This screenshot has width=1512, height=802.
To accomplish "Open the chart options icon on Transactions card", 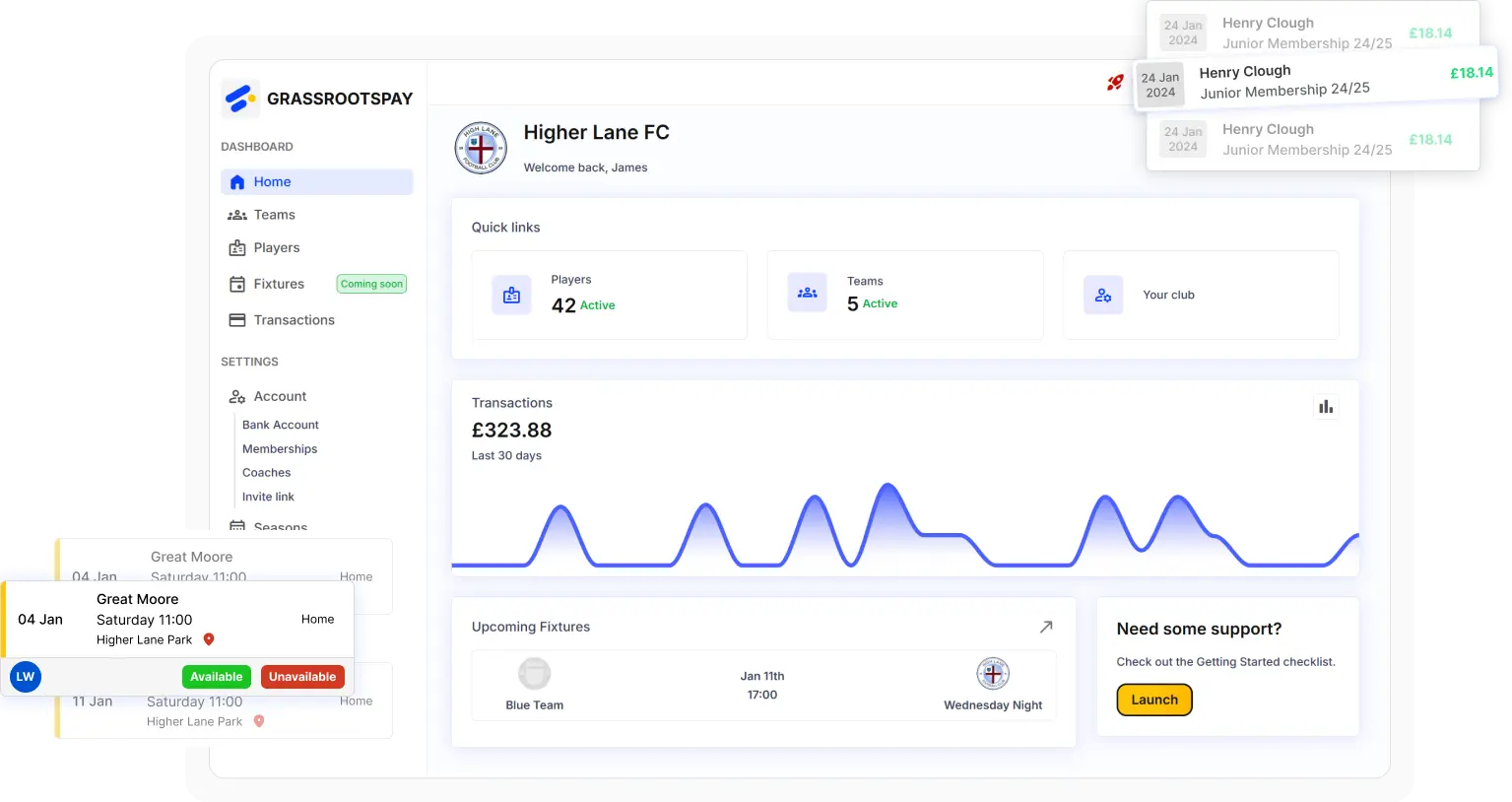I will coord(1326,407).
